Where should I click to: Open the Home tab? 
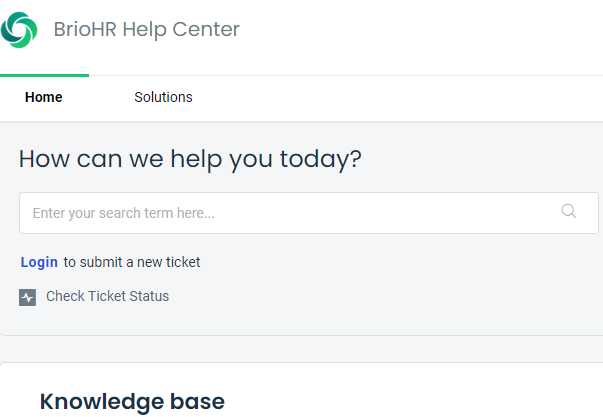click(x=43, y=97)
